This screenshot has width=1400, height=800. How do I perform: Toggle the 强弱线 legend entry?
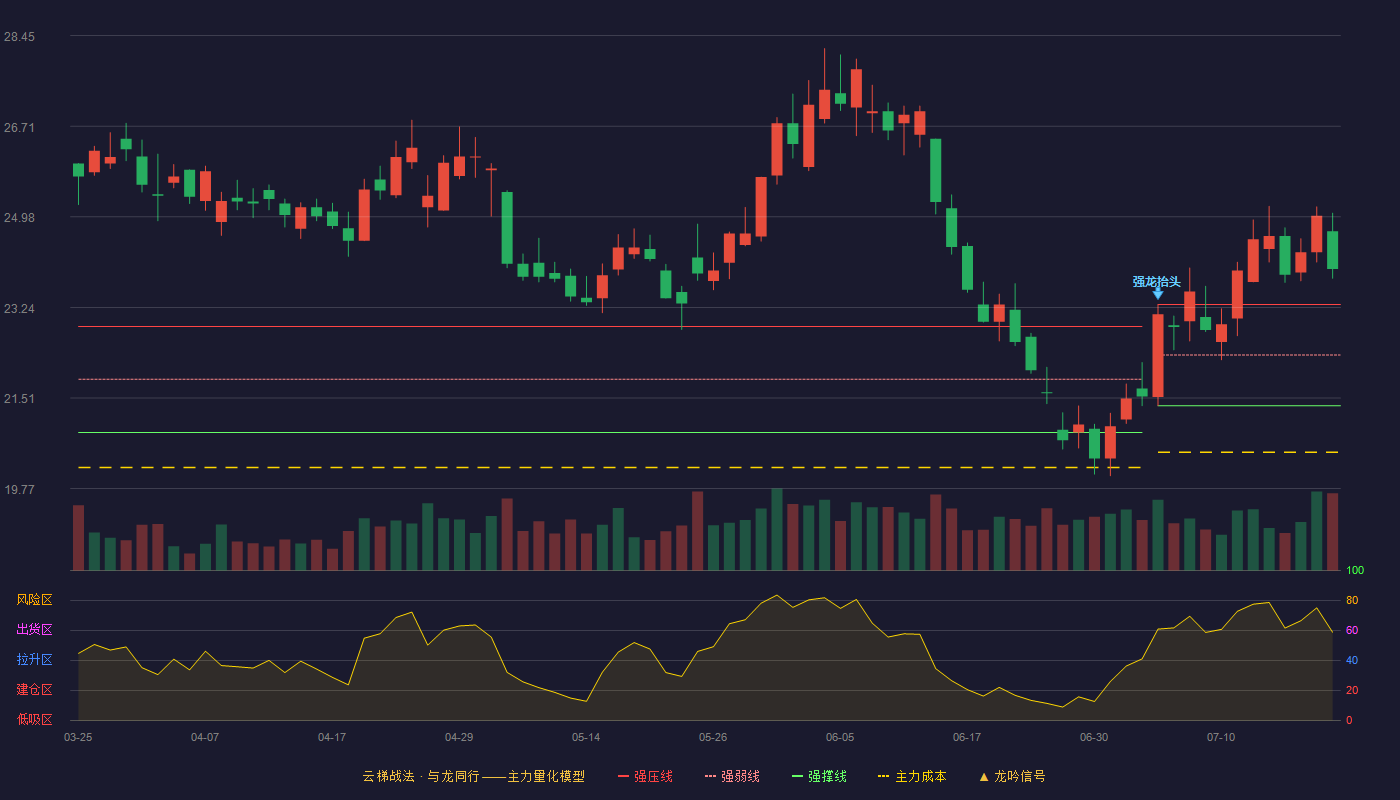click(x=732, y=776)
